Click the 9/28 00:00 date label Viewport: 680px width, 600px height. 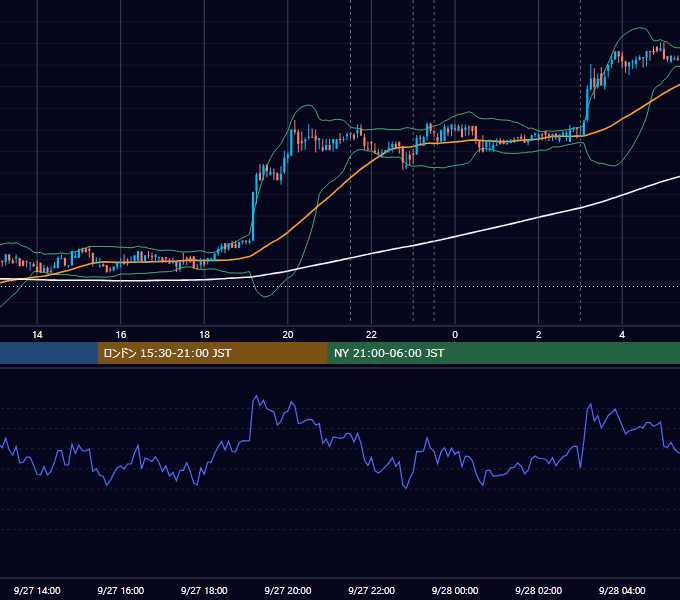point(455,590)
